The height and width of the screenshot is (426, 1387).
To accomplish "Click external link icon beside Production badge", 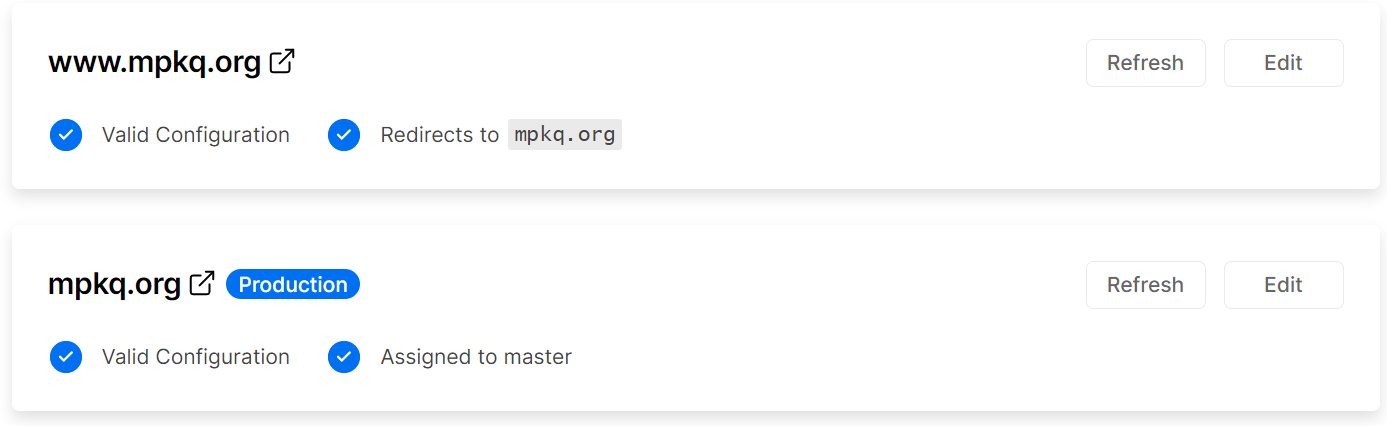I will pos(202,284).
